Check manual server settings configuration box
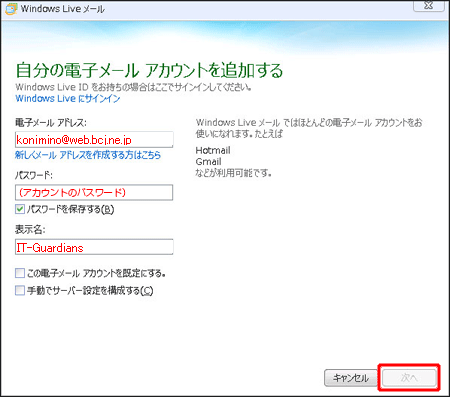Screen dimensions: 450x397 [20, 290]
